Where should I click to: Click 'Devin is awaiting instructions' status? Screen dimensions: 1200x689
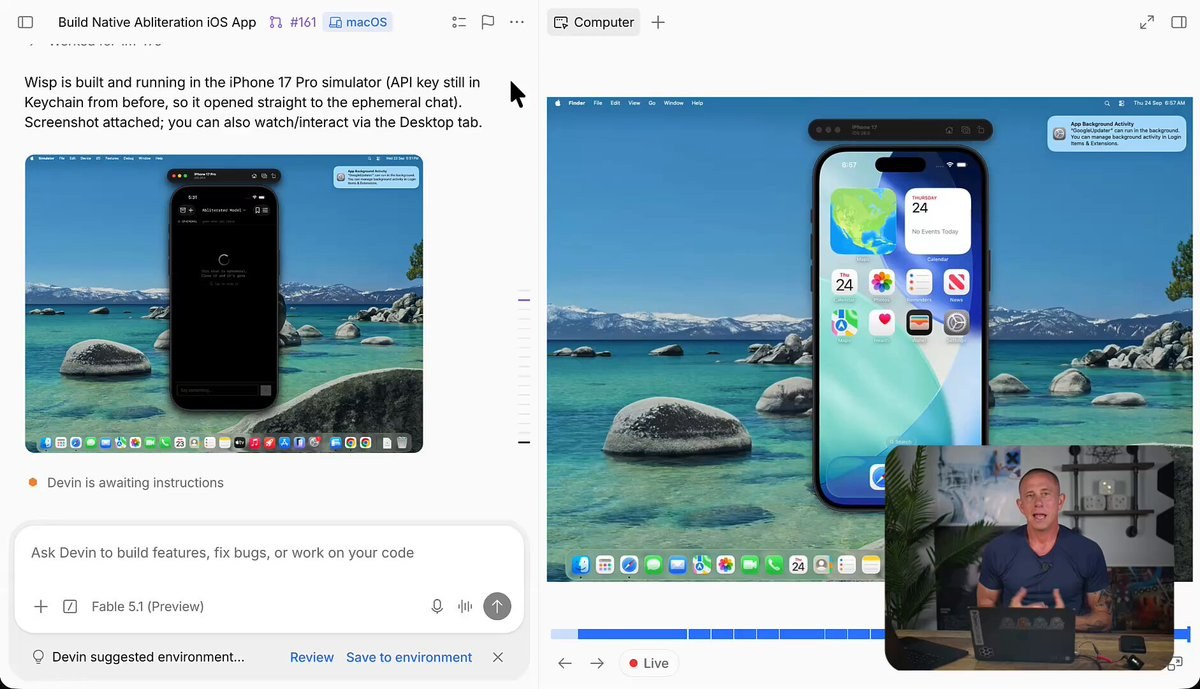tap(135, 483)
